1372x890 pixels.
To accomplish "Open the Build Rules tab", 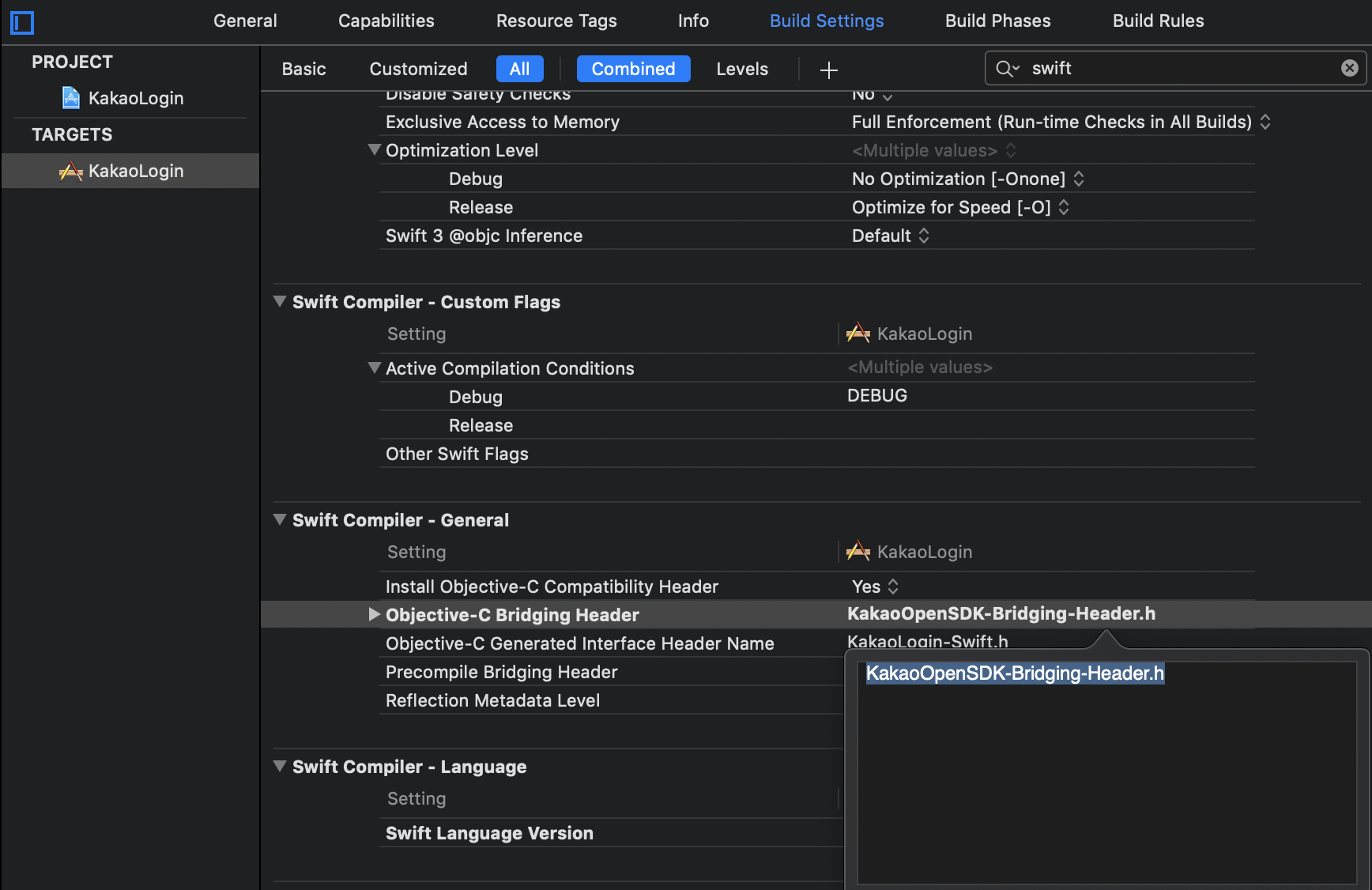I will click(1159, 21).
